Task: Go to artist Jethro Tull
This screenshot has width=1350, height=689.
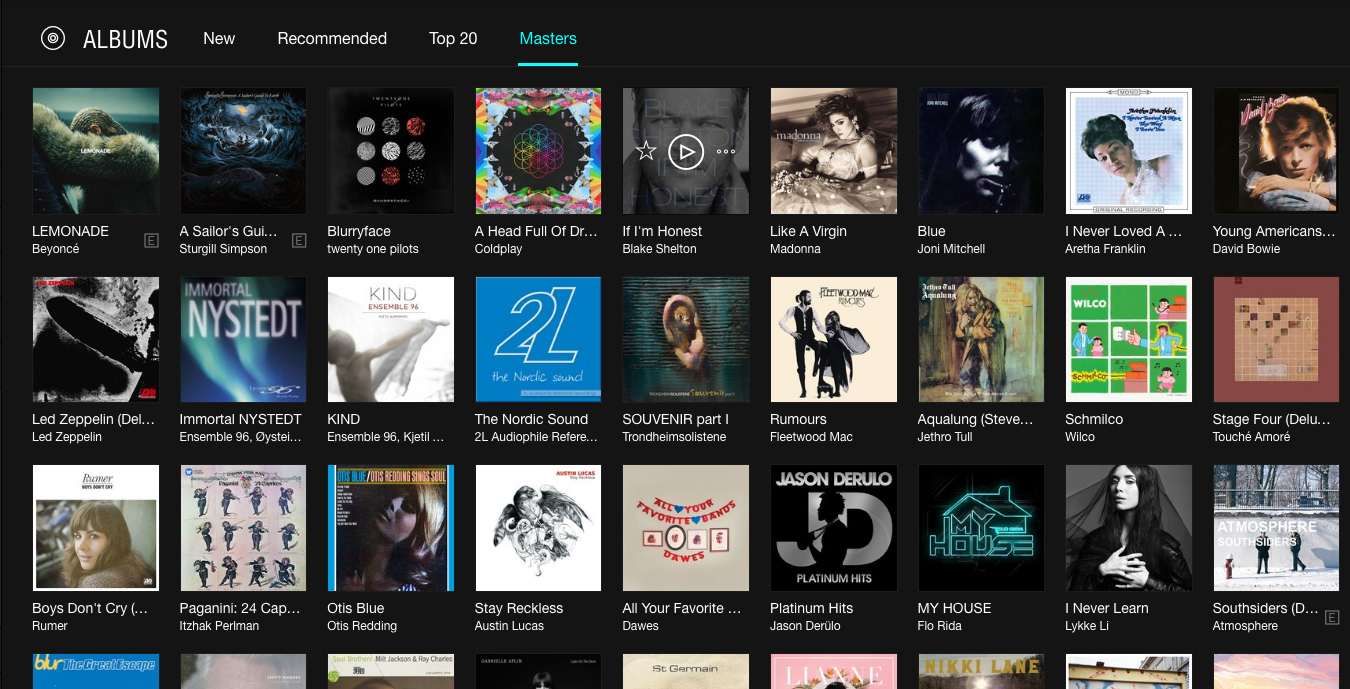Action: (946, 437)
